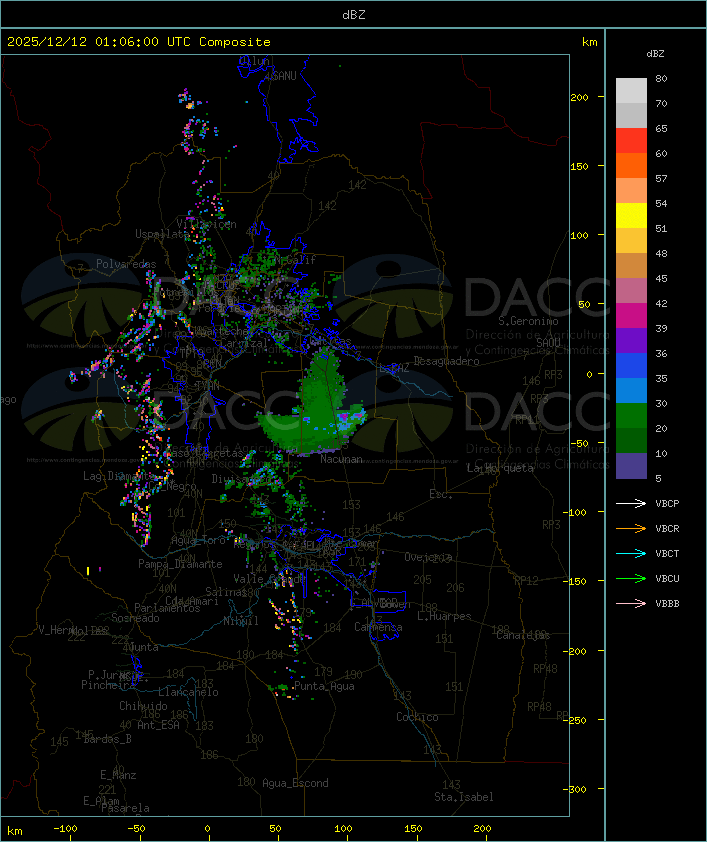Click the white VBCP arrow icon

631,504
